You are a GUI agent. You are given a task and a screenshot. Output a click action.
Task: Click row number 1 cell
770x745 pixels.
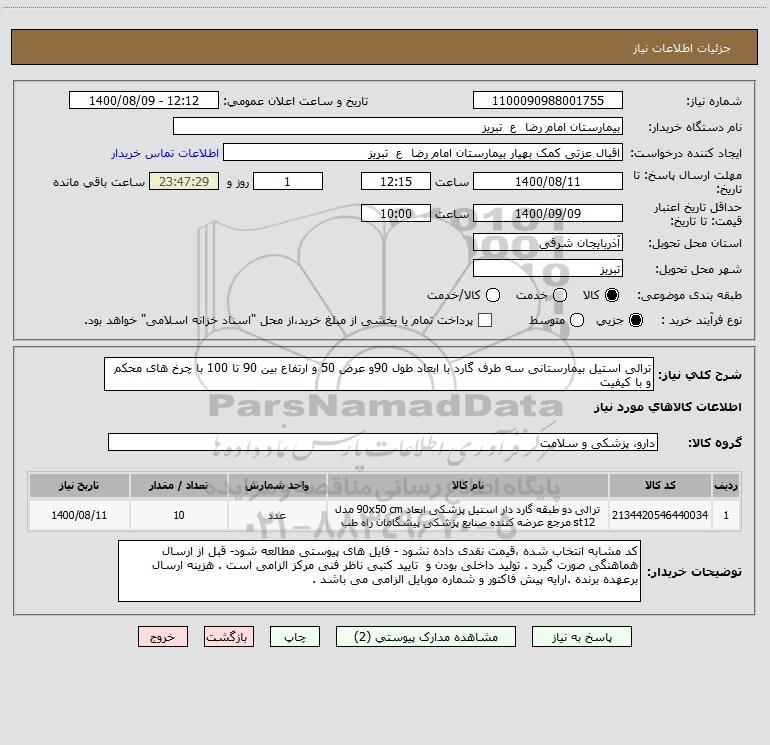(726, 515)
